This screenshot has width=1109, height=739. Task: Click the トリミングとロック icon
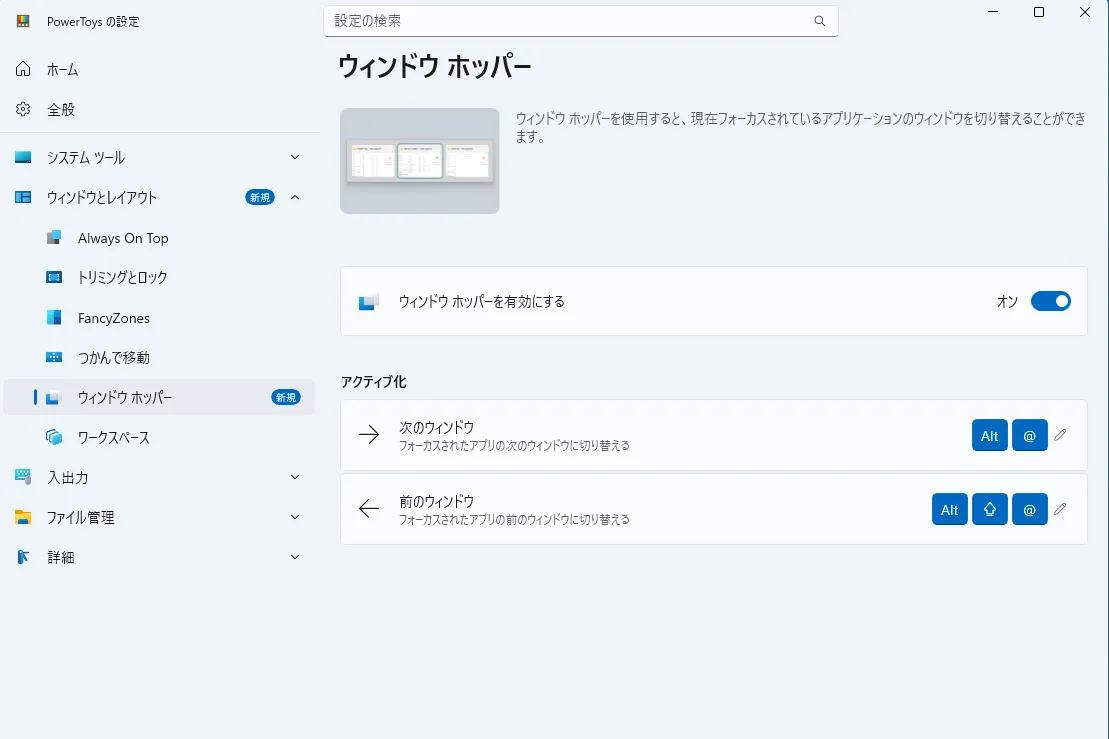click(54, 277)
